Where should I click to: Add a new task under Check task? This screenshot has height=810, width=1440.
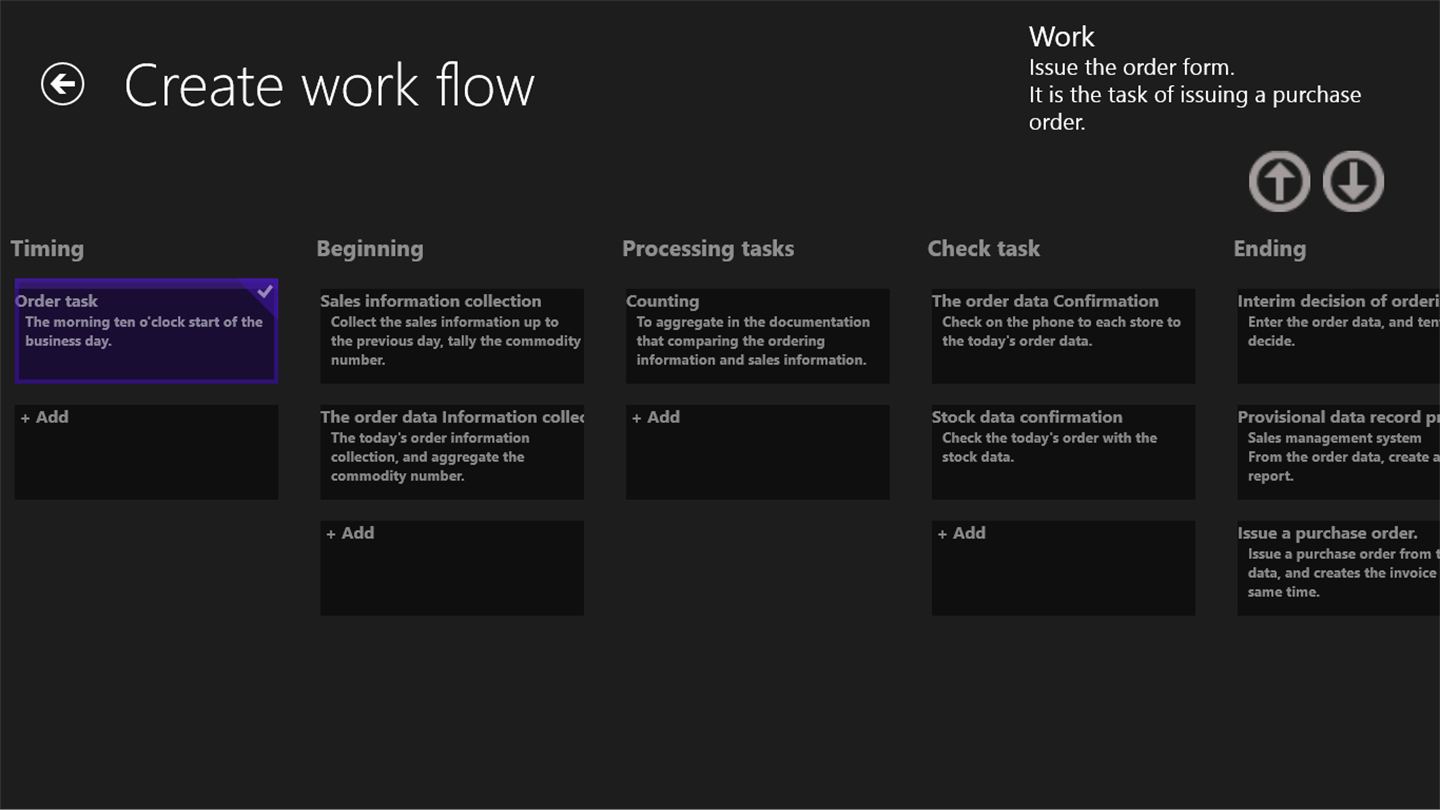click(x=1063, y=567)
